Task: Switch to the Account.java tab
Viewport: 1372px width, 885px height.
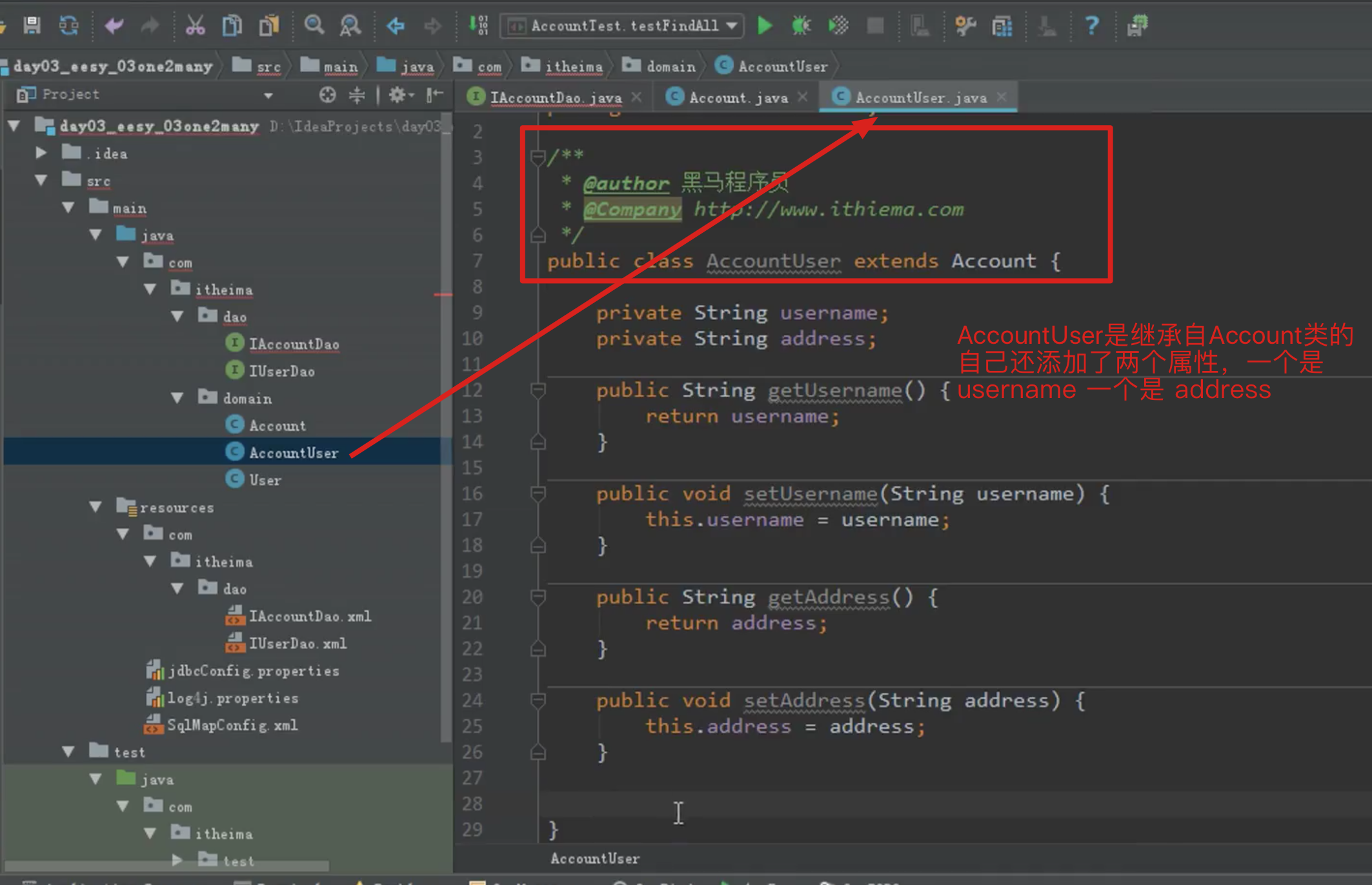Action: point(738,97)
